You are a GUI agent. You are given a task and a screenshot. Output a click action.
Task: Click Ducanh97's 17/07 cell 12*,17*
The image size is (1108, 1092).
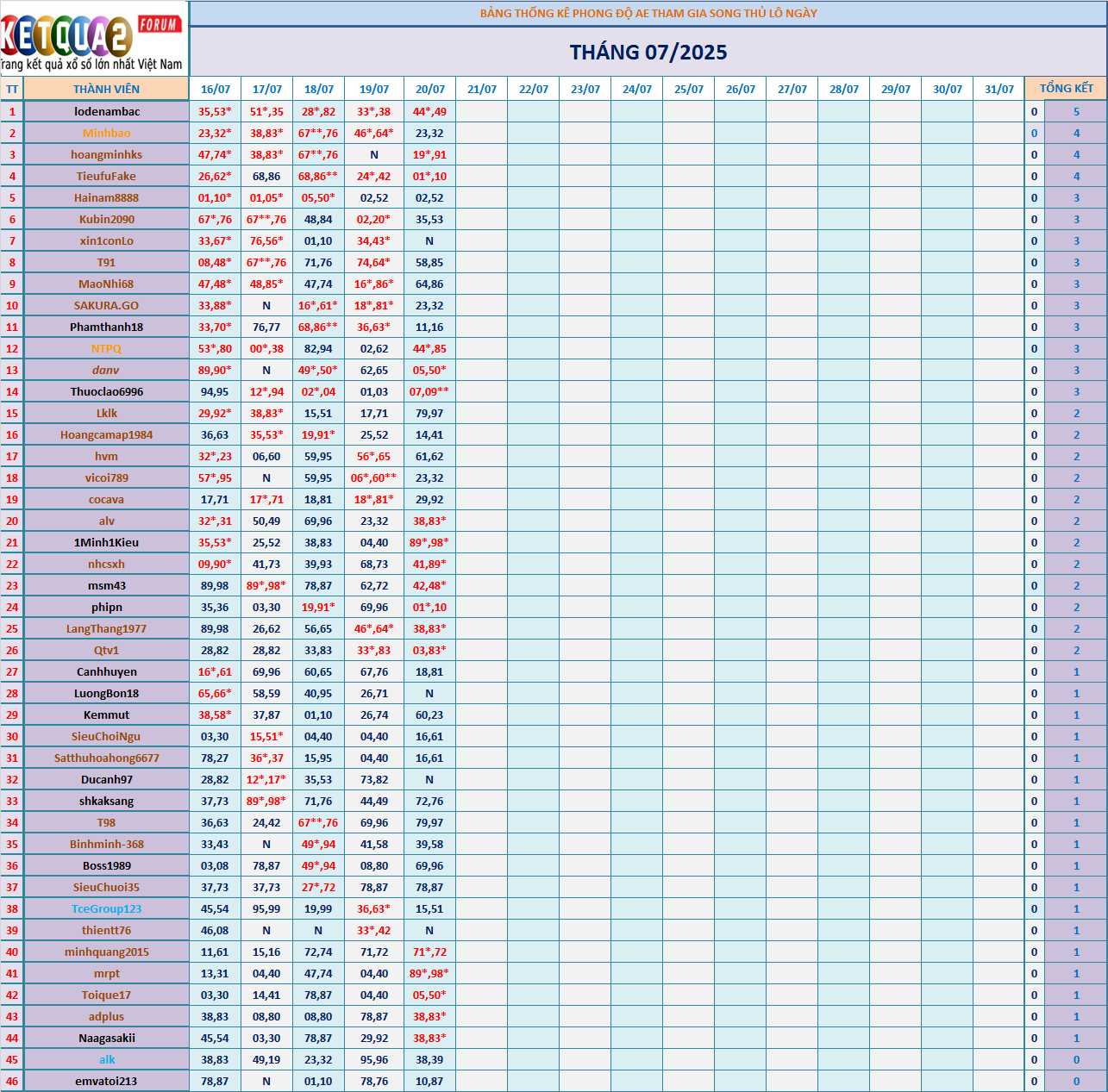click(266, 779)
